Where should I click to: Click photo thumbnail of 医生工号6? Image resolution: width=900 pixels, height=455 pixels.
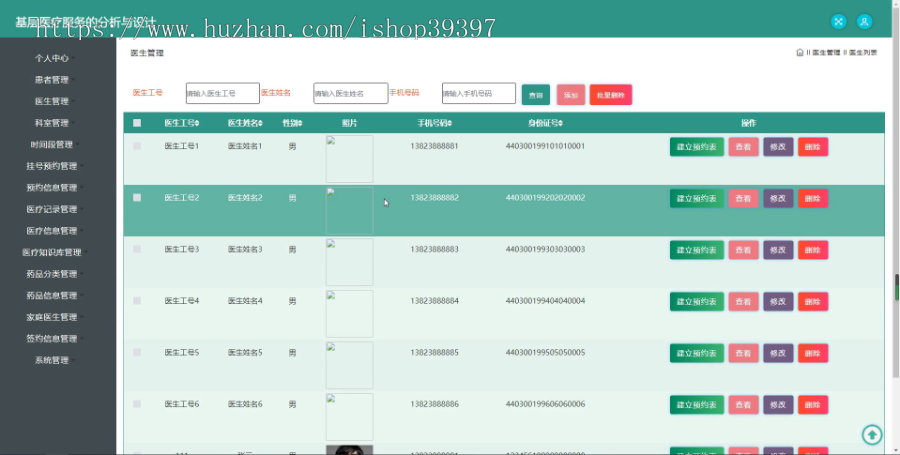[350, 417]
